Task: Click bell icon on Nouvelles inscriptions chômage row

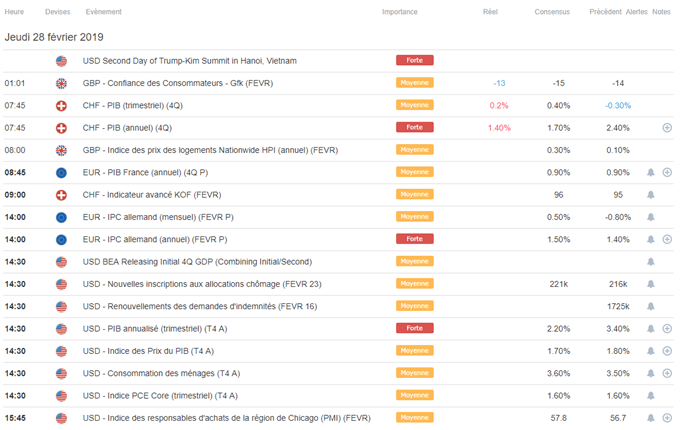Action: click(651, 284)
